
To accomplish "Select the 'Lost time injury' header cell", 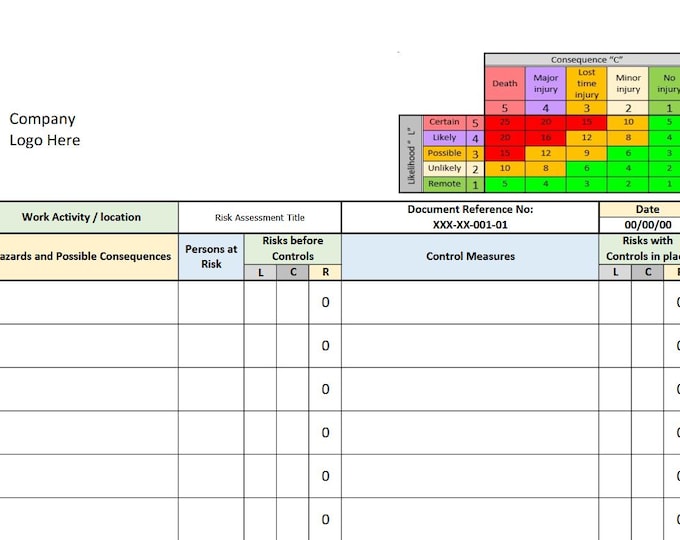I will [x=586, y=83].
